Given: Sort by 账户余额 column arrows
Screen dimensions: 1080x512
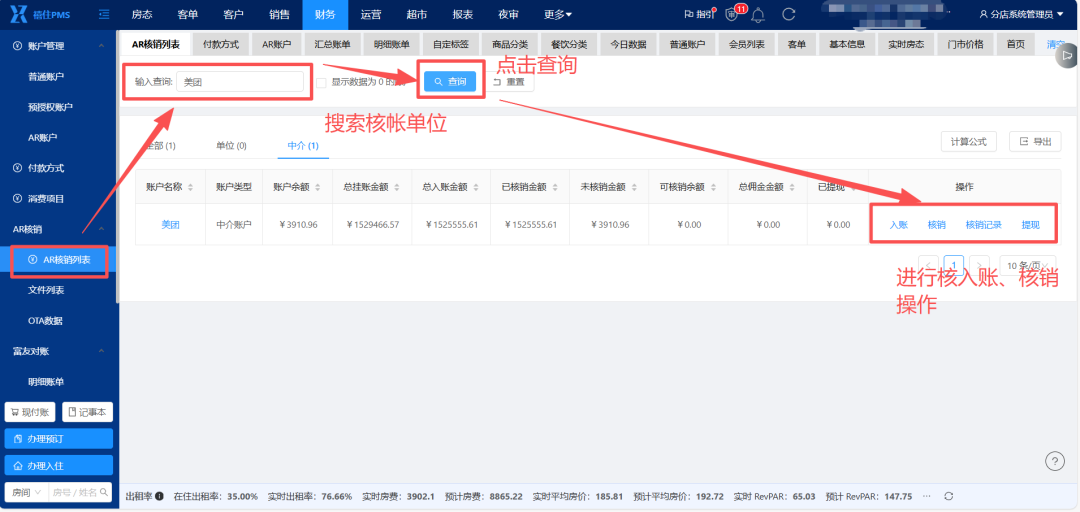Looking at the screenshot, I should tap(318, 187).
